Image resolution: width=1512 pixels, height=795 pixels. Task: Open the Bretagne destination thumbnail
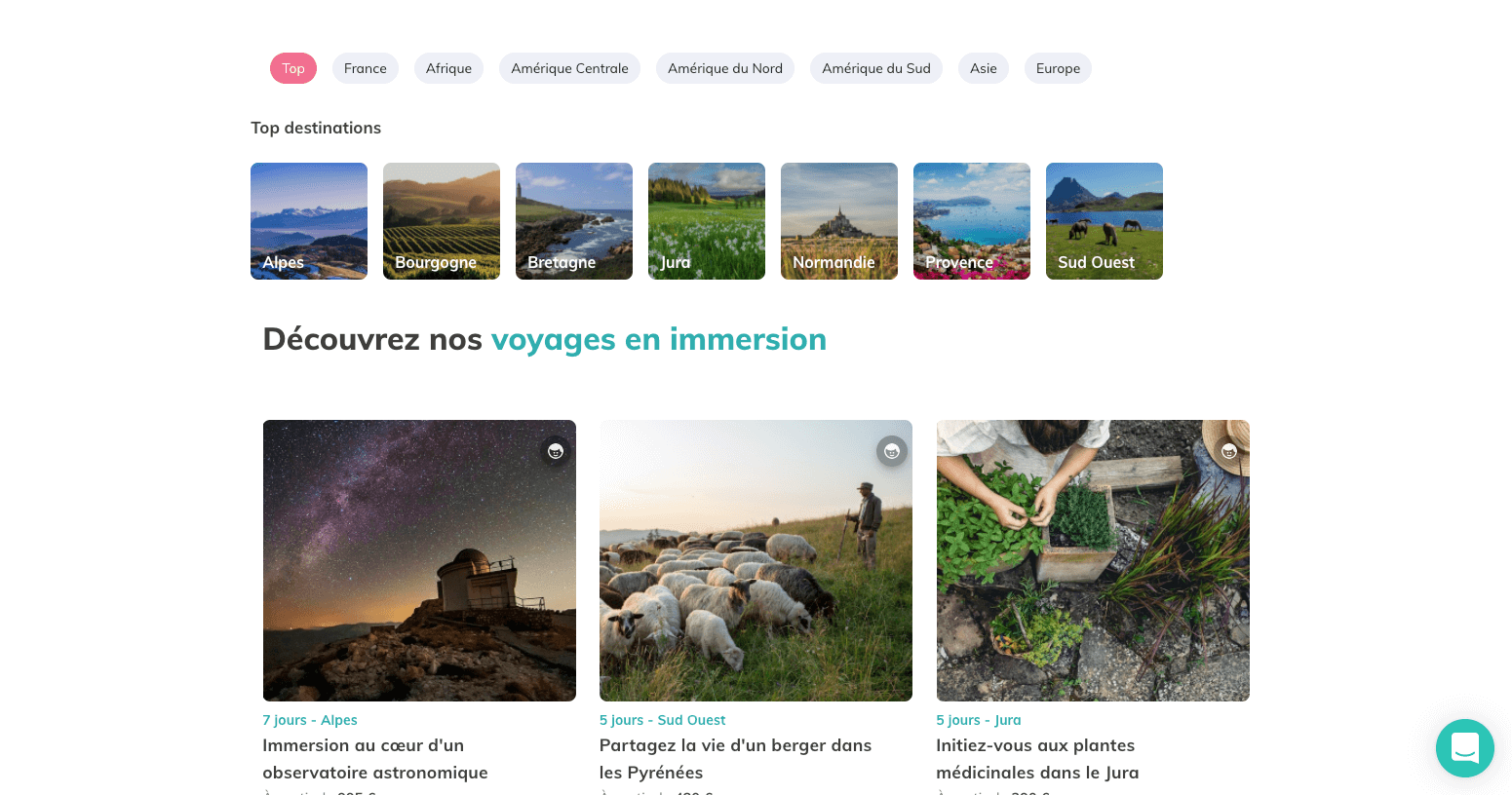tap(574, 221)
